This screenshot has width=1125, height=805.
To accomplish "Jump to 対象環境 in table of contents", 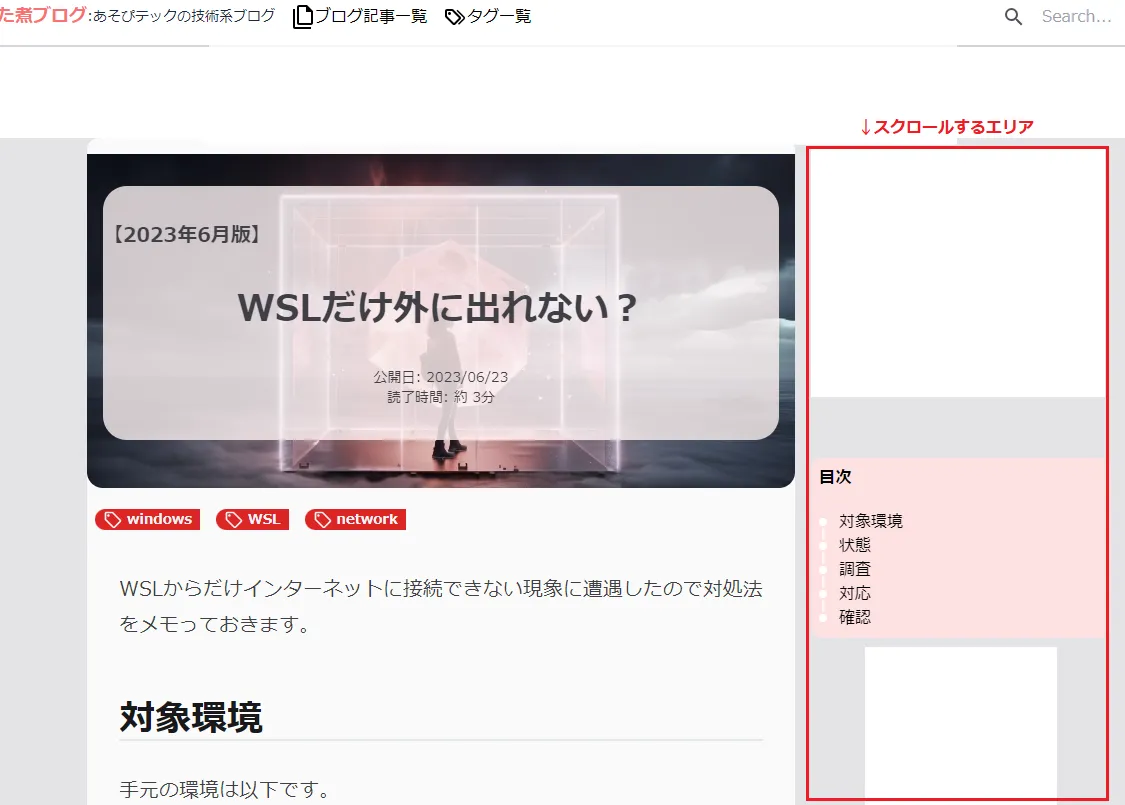I will pos(870,521).
